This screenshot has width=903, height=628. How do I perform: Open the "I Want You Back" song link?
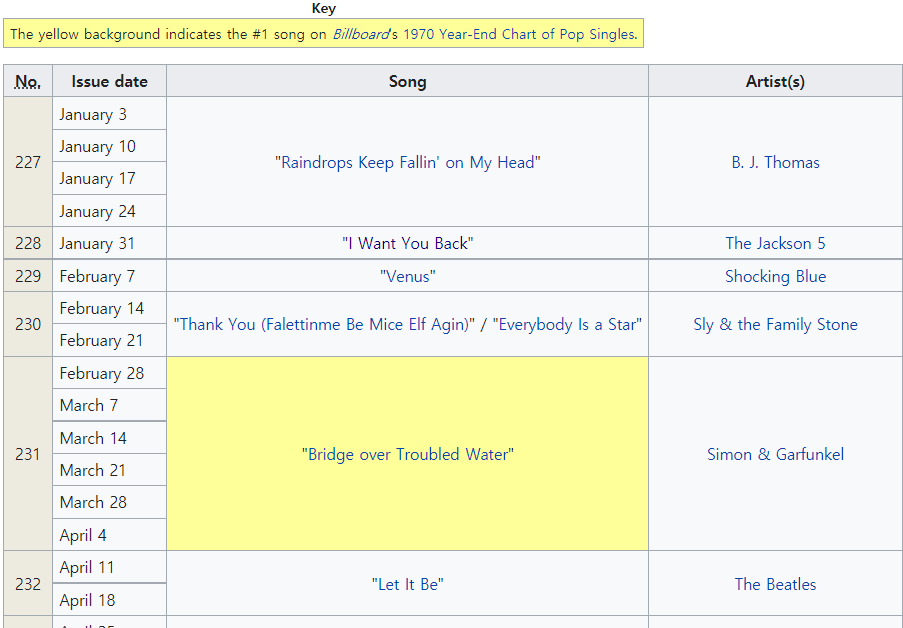tap(408, 243)
